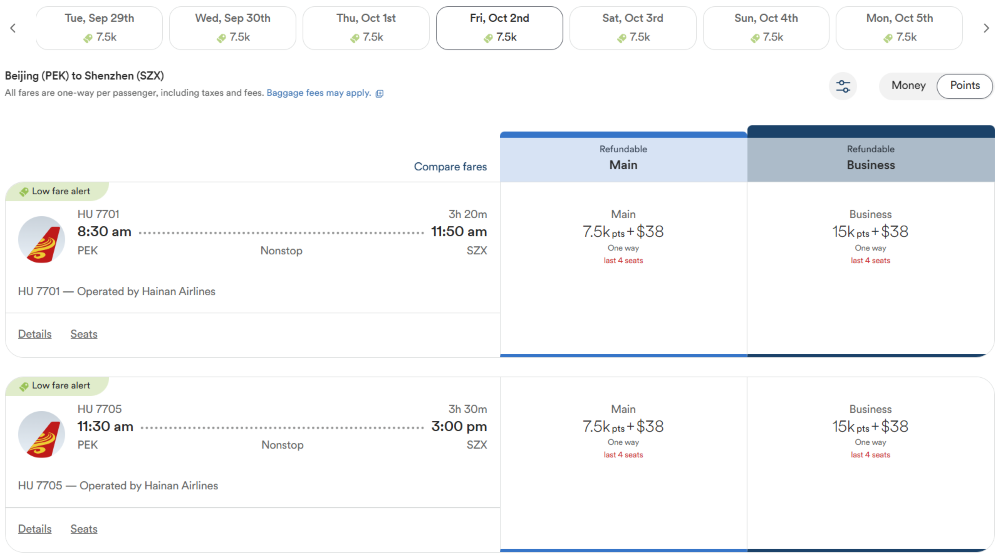Viewport: 1000px width, 559px height.
Task: Go to previous dates with left arrow
Action: pyautogui.click(x=13, y=28)
